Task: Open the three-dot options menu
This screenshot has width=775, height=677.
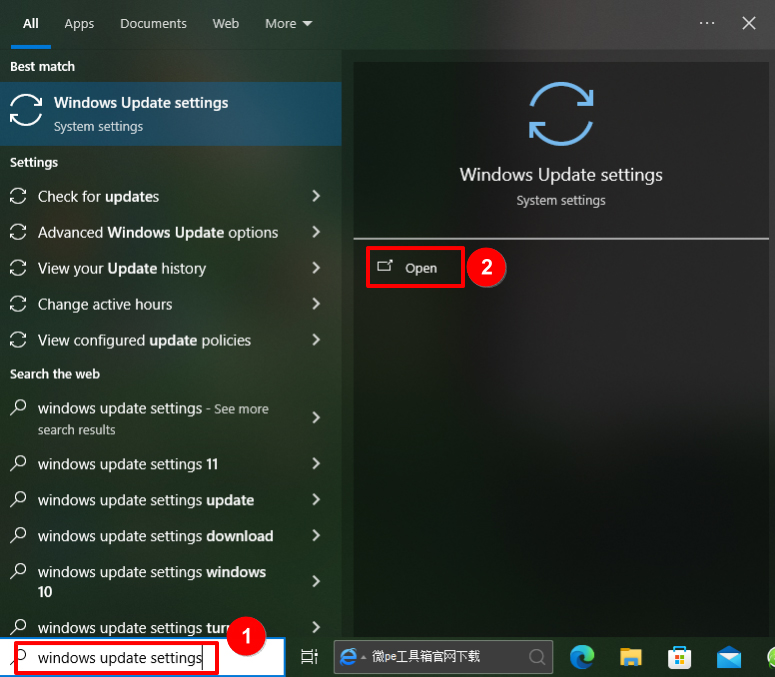Action: [707, 23]
